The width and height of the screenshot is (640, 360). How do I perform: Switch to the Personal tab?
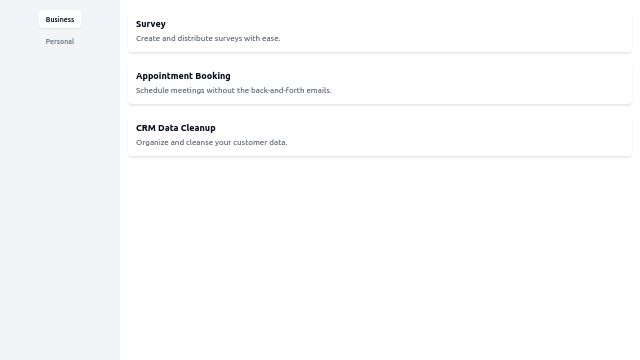point(60,41)
